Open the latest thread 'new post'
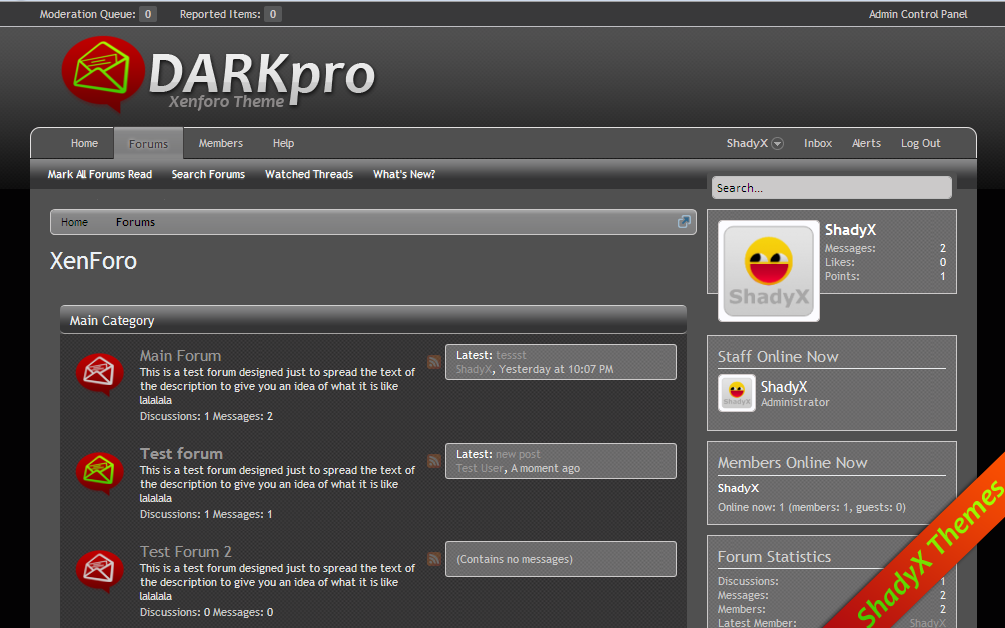The image size is (1005, 628). 518,454
